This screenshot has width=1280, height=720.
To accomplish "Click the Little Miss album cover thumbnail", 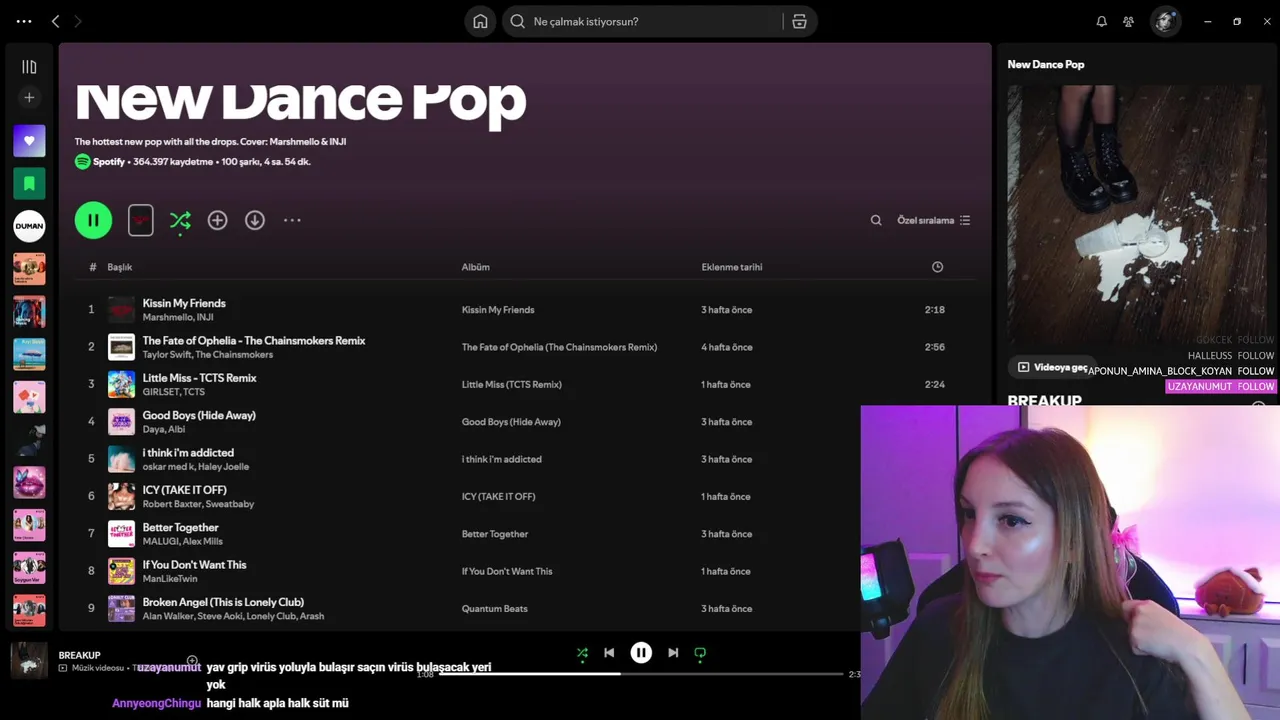I will (x=121, y=384).
